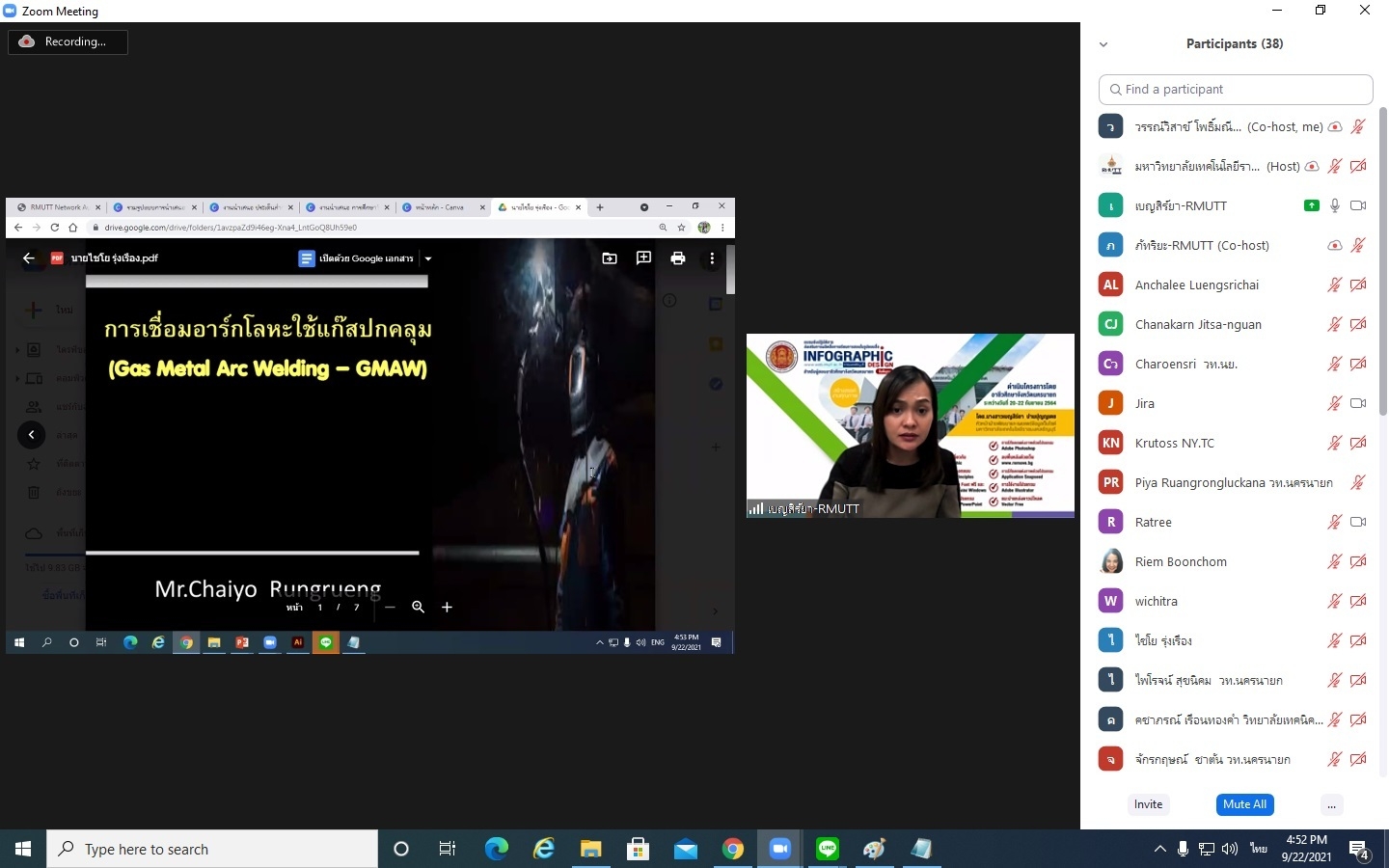
Task: Reload page in shared browser
Action: [54, 228]
